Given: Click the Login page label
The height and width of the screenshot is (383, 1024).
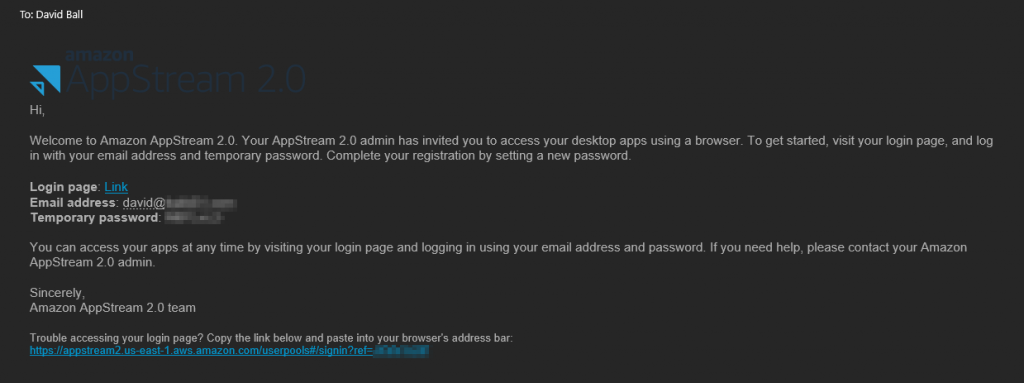Looking at the screenshot, I should coord(64,187).
